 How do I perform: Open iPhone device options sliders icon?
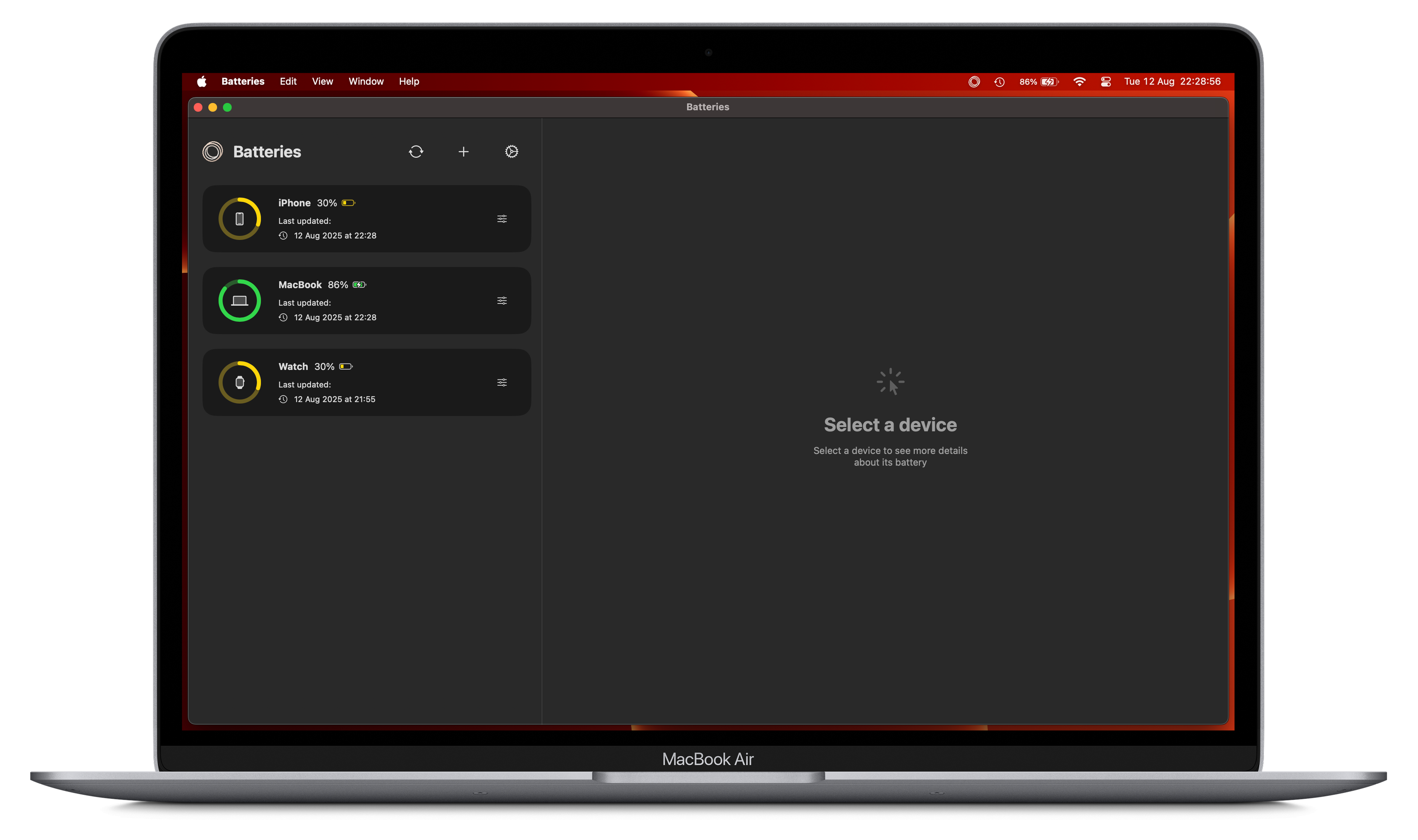coord(502,218)
